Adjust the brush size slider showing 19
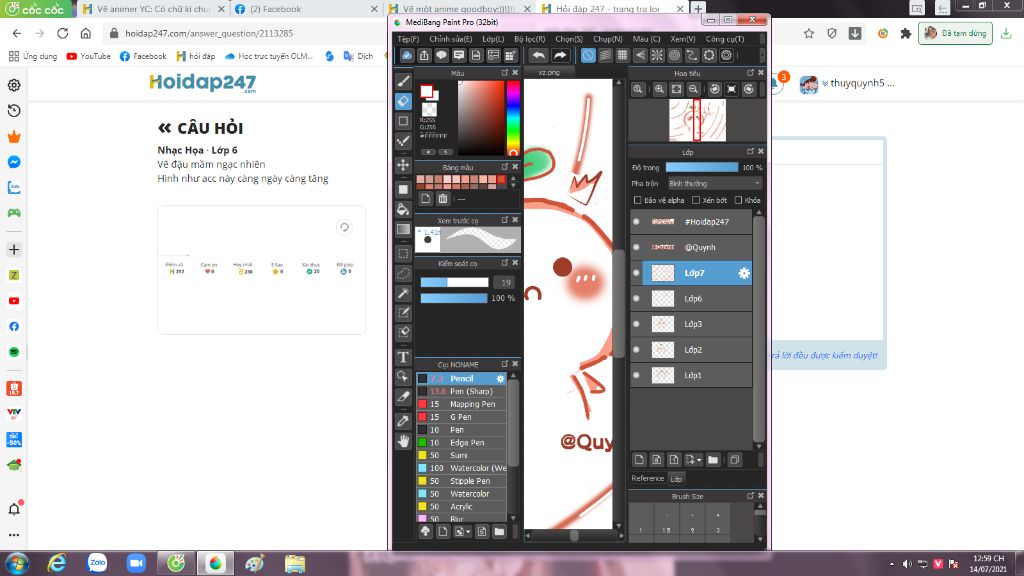 455,283
